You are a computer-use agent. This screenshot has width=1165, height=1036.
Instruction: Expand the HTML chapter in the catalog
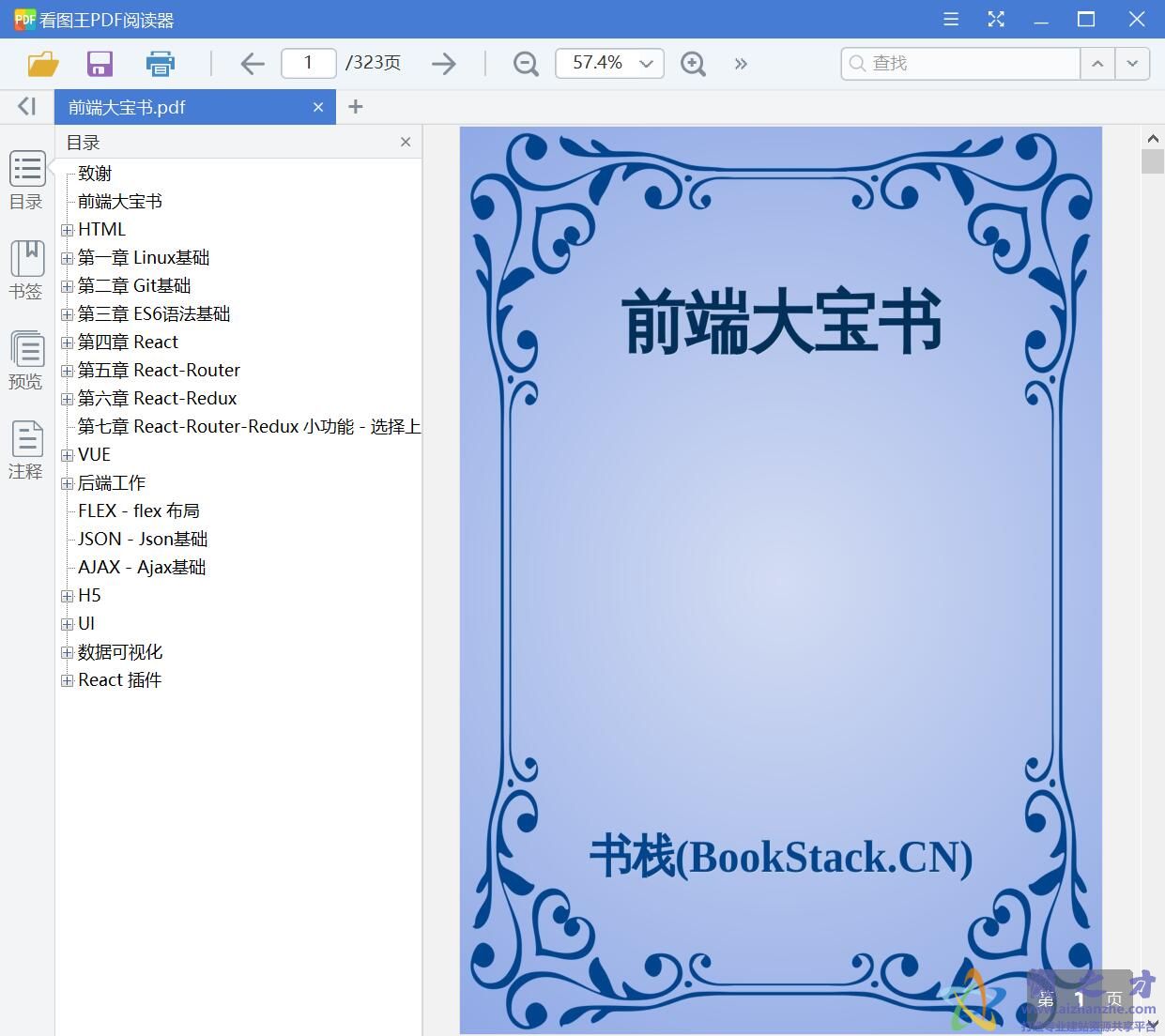click(x=66, y=229)
